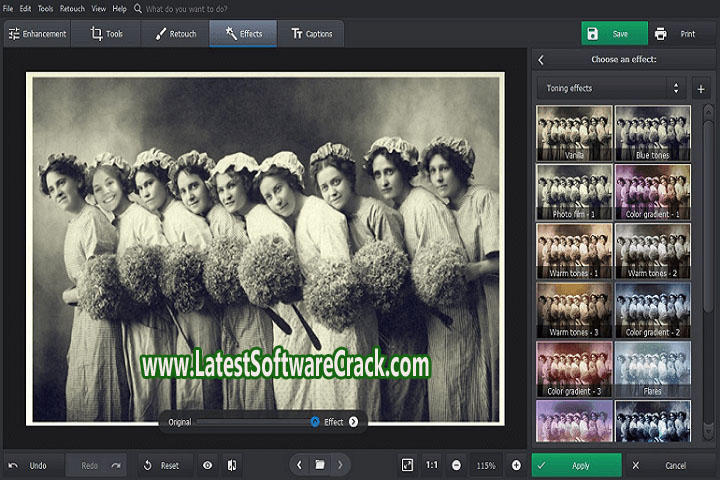
Task: Zoom out with the minus icon
Action: tap(456, 465)
